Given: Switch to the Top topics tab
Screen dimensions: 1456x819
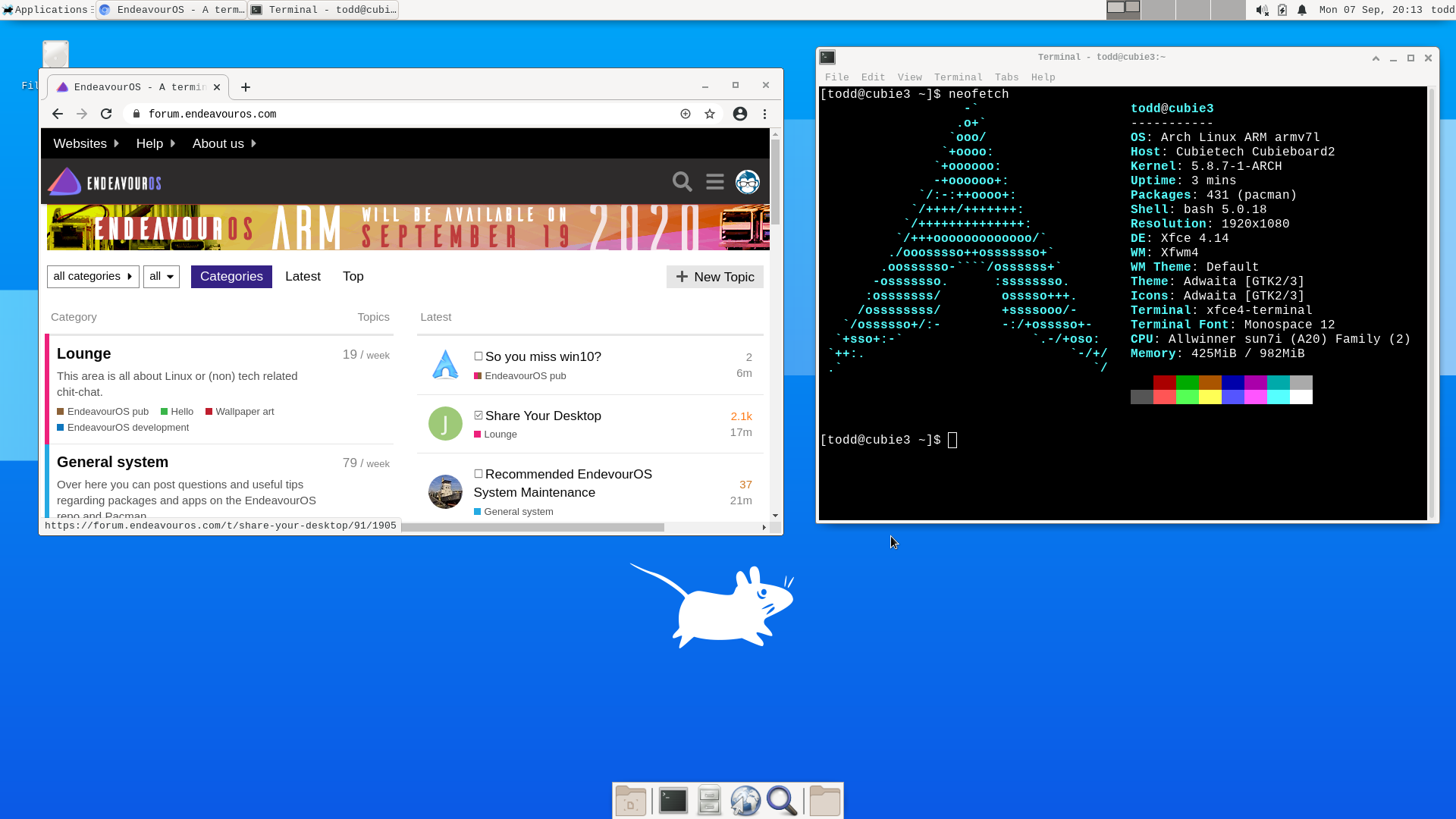Looking at the screenshot, I should 353,277.
